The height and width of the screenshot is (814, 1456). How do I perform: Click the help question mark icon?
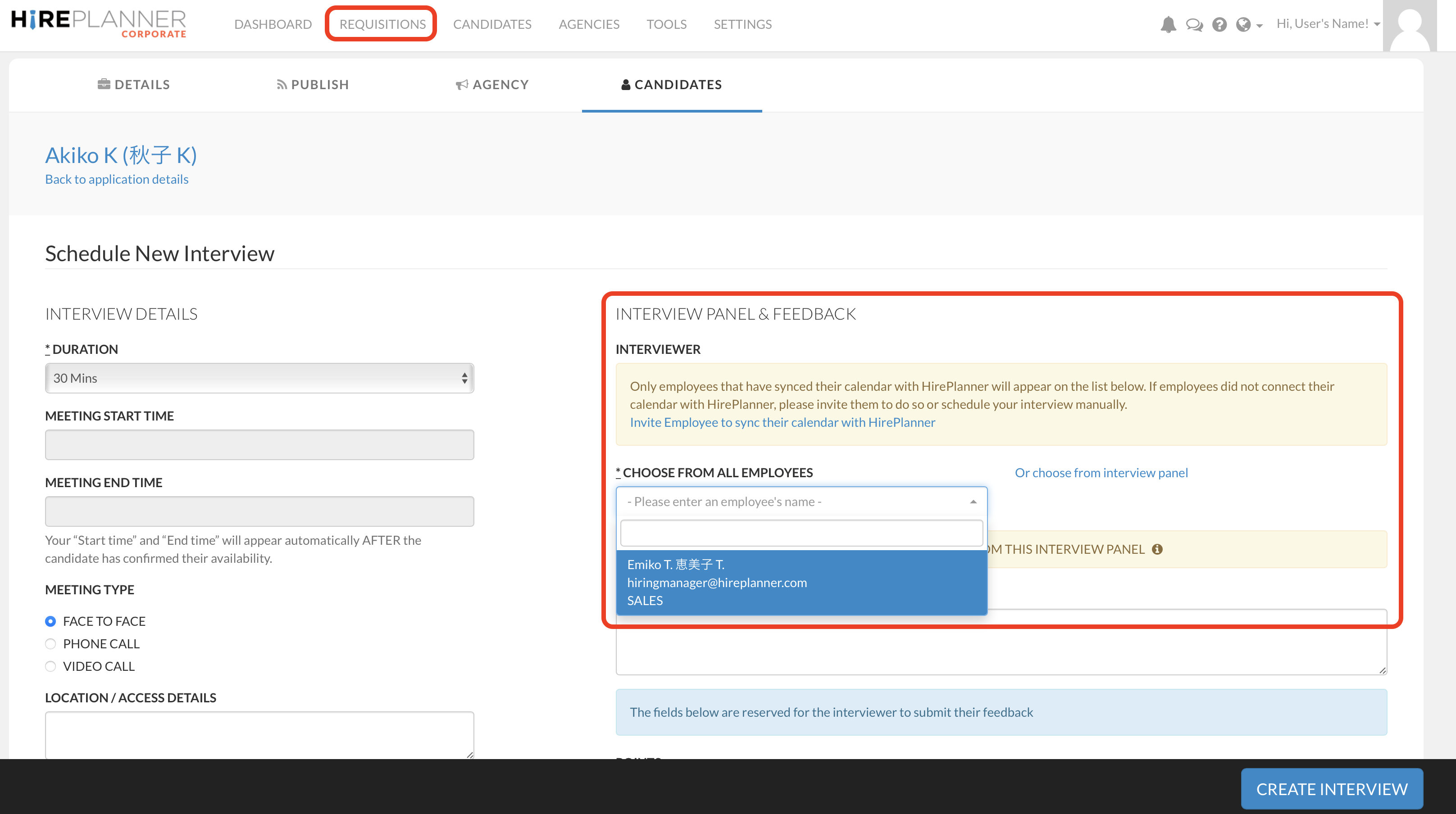1219,24
